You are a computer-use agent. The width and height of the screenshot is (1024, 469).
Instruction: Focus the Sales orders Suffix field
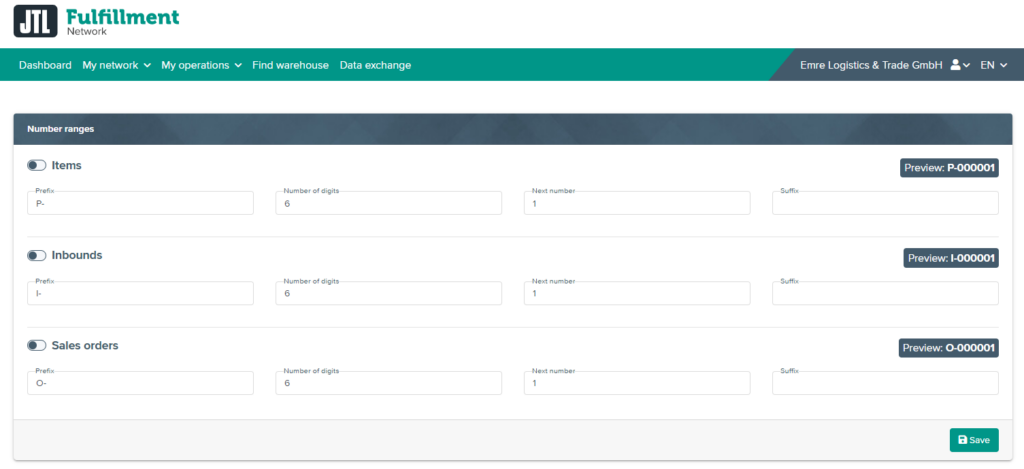tap(885, 383)
